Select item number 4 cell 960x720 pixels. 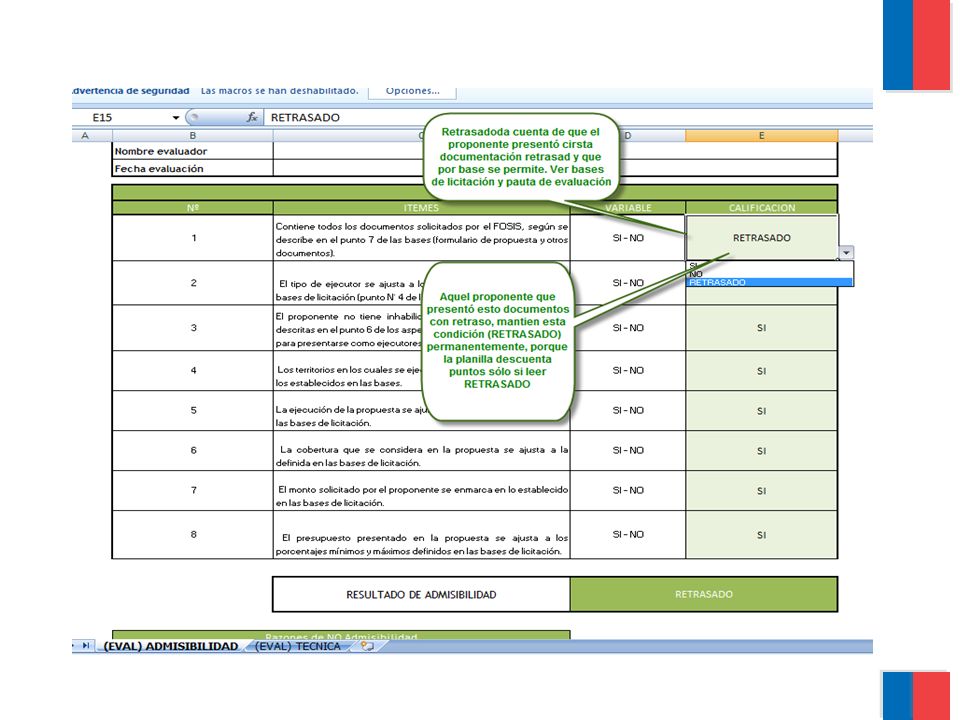click(193, 370)
